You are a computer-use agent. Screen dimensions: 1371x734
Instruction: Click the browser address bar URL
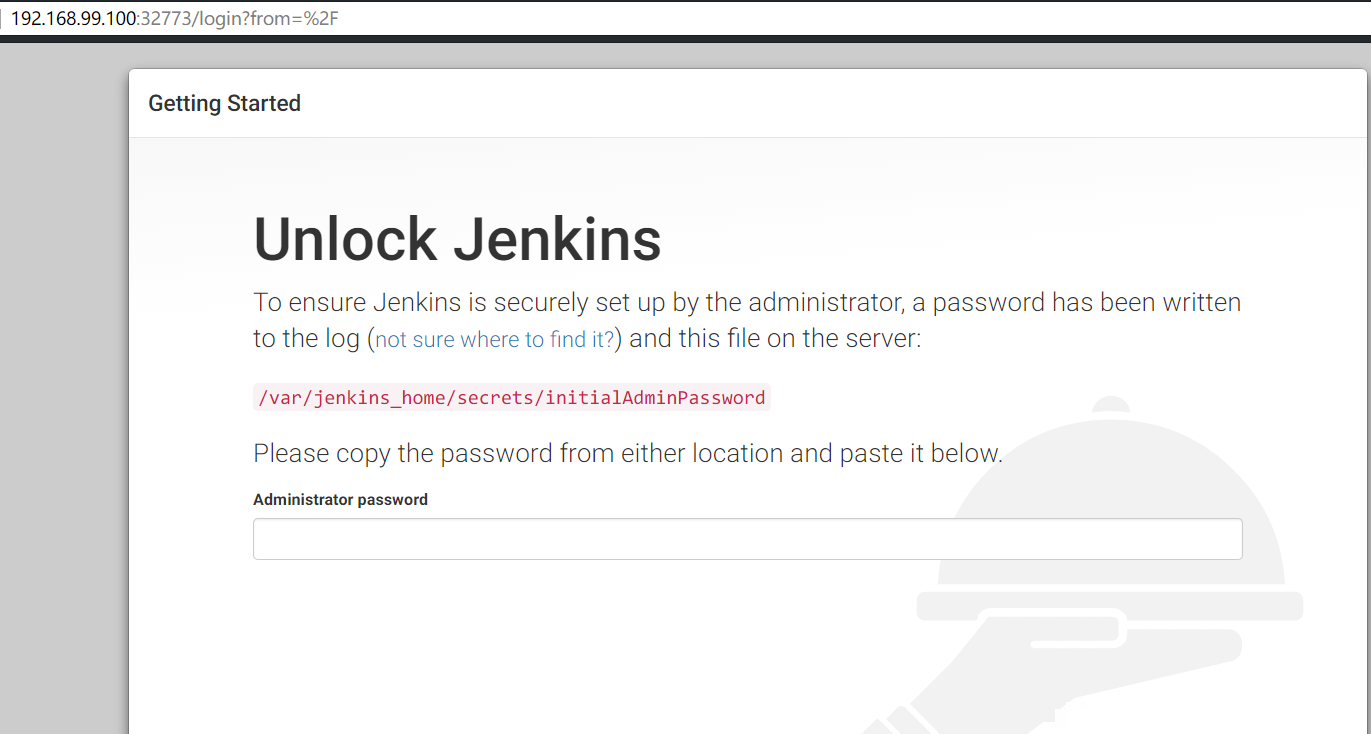click(x=175, y=18)
